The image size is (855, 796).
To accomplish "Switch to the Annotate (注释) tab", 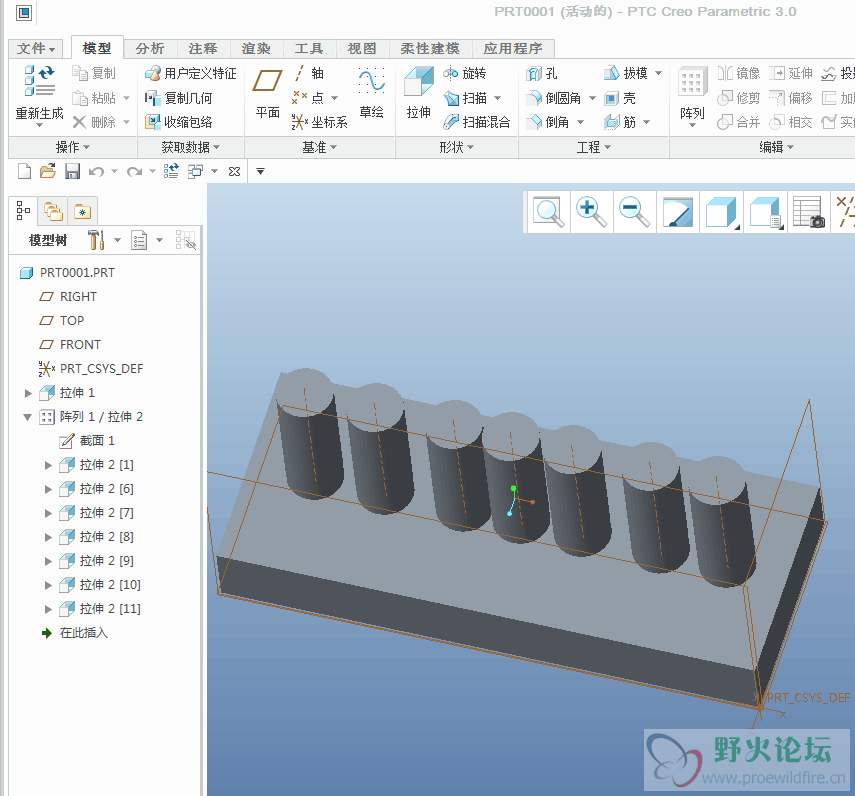I will point(203,49).
